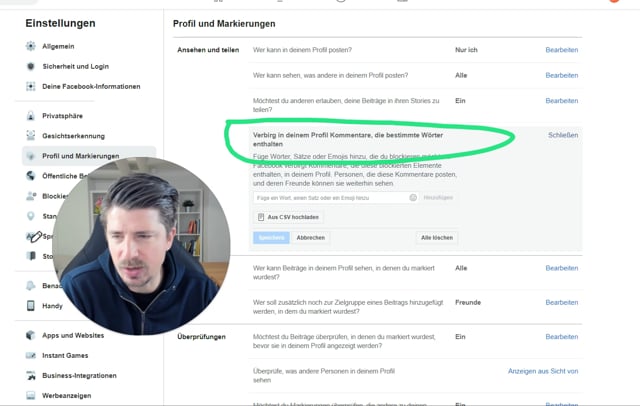640x406 pixels.
Task: Click the CSV file icon on upload button
Action: (261, 217)
